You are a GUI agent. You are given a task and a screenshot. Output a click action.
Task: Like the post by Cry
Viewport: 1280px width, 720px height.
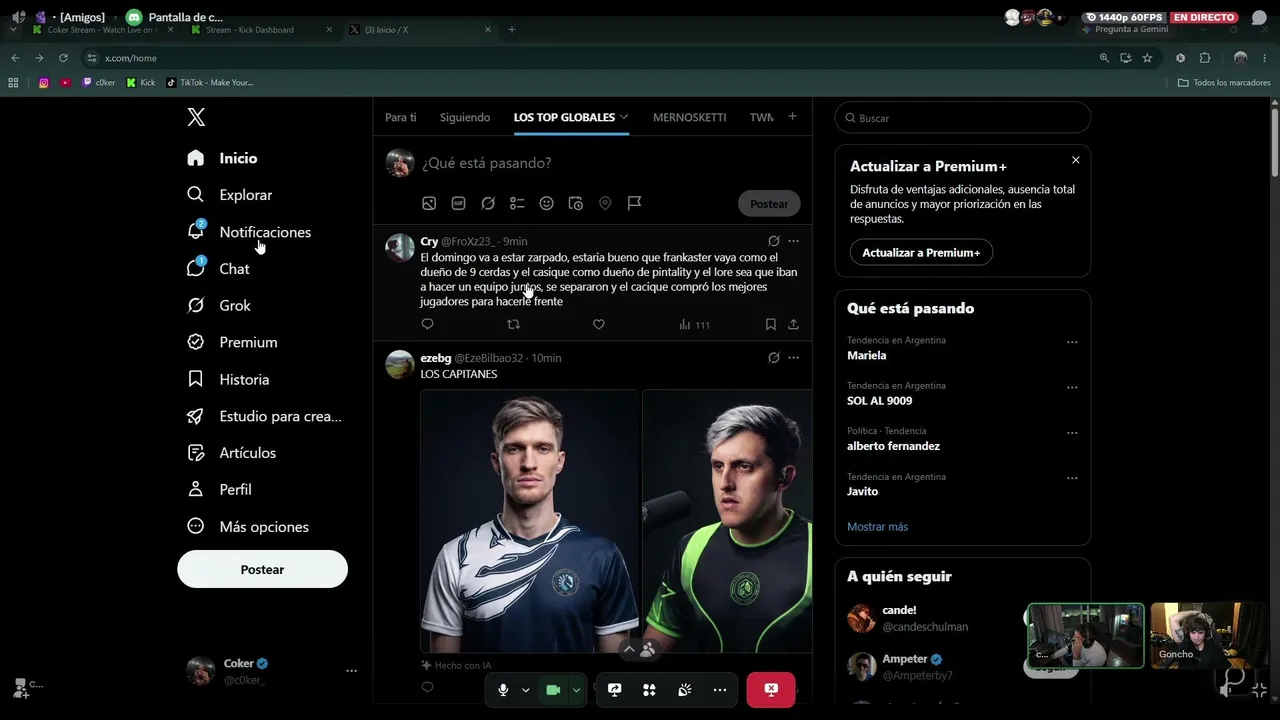click(599, 324)
